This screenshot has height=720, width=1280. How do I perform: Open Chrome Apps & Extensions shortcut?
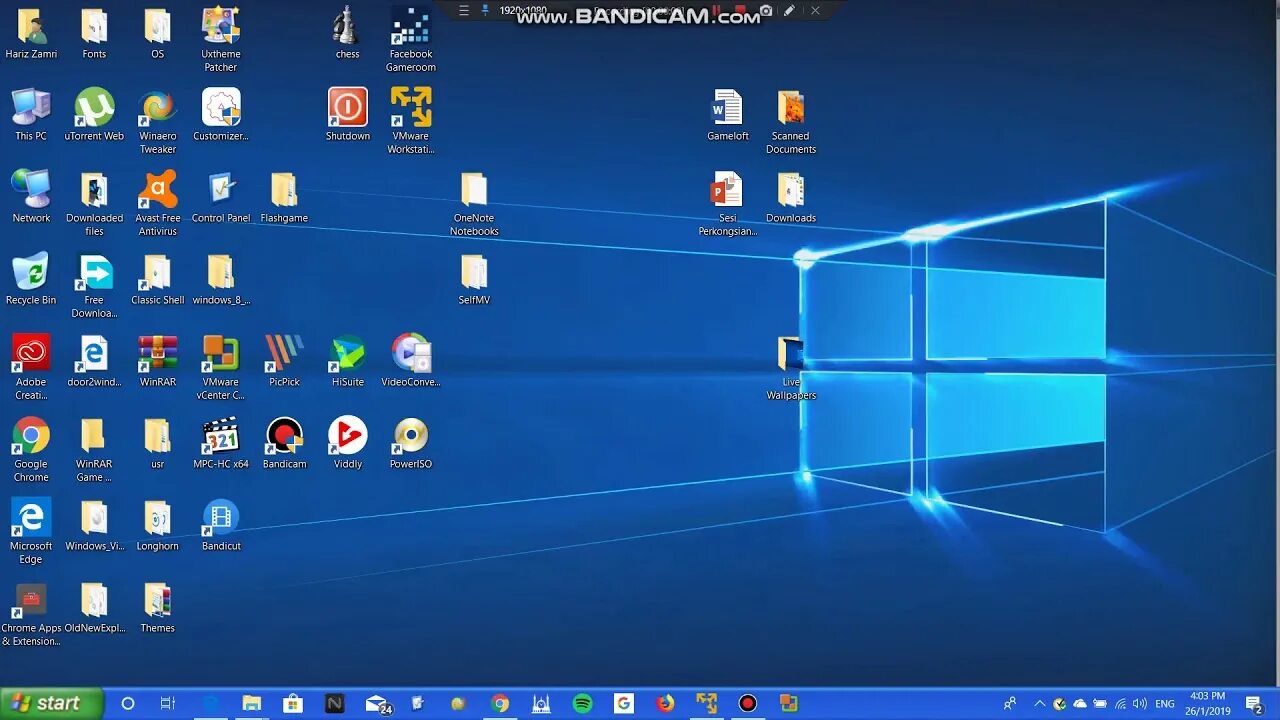[x=31, y=614]
